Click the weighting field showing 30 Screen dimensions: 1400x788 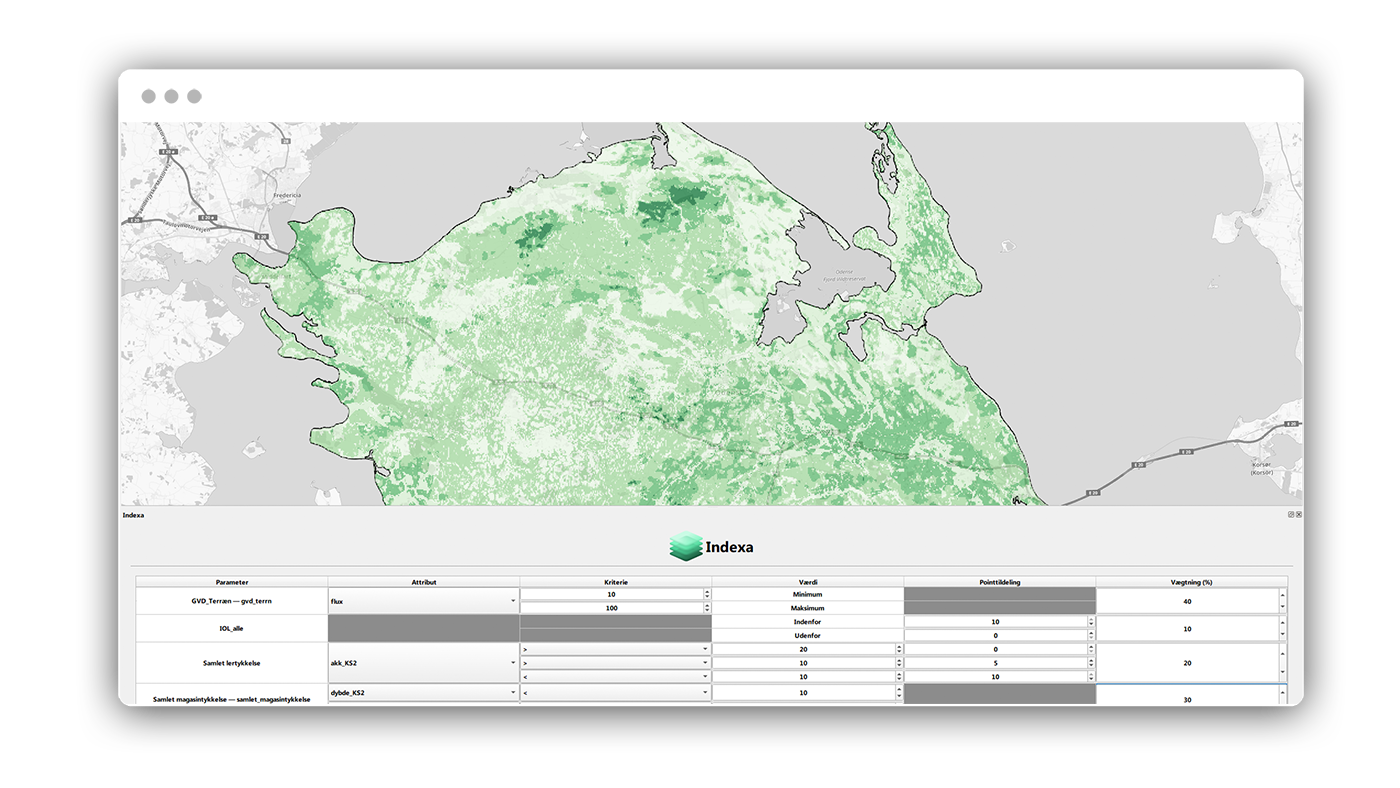[1186, 699]
